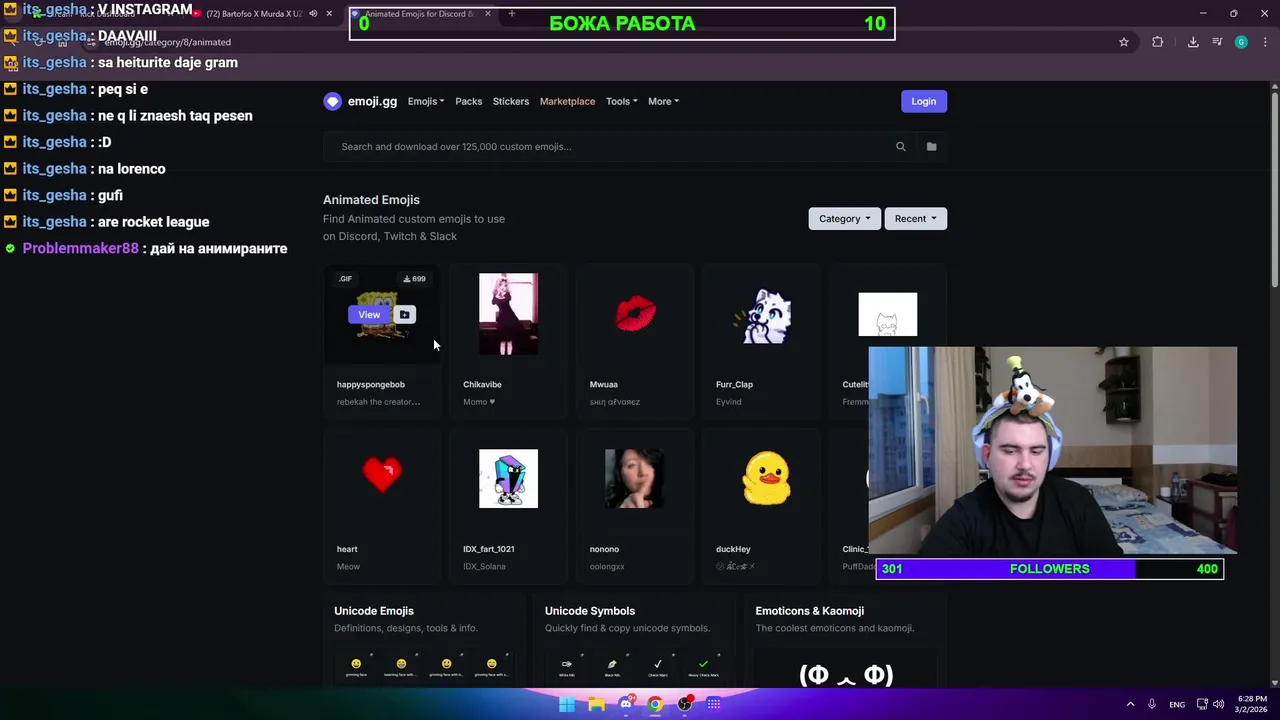Screen dimensions: 1280x720
Task: Open the Windows Start menu
Action: tap(567, 704)
